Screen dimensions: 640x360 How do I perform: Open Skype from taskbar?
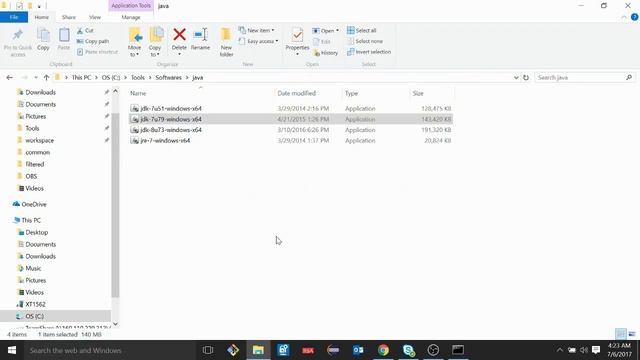tap(409, 350)
